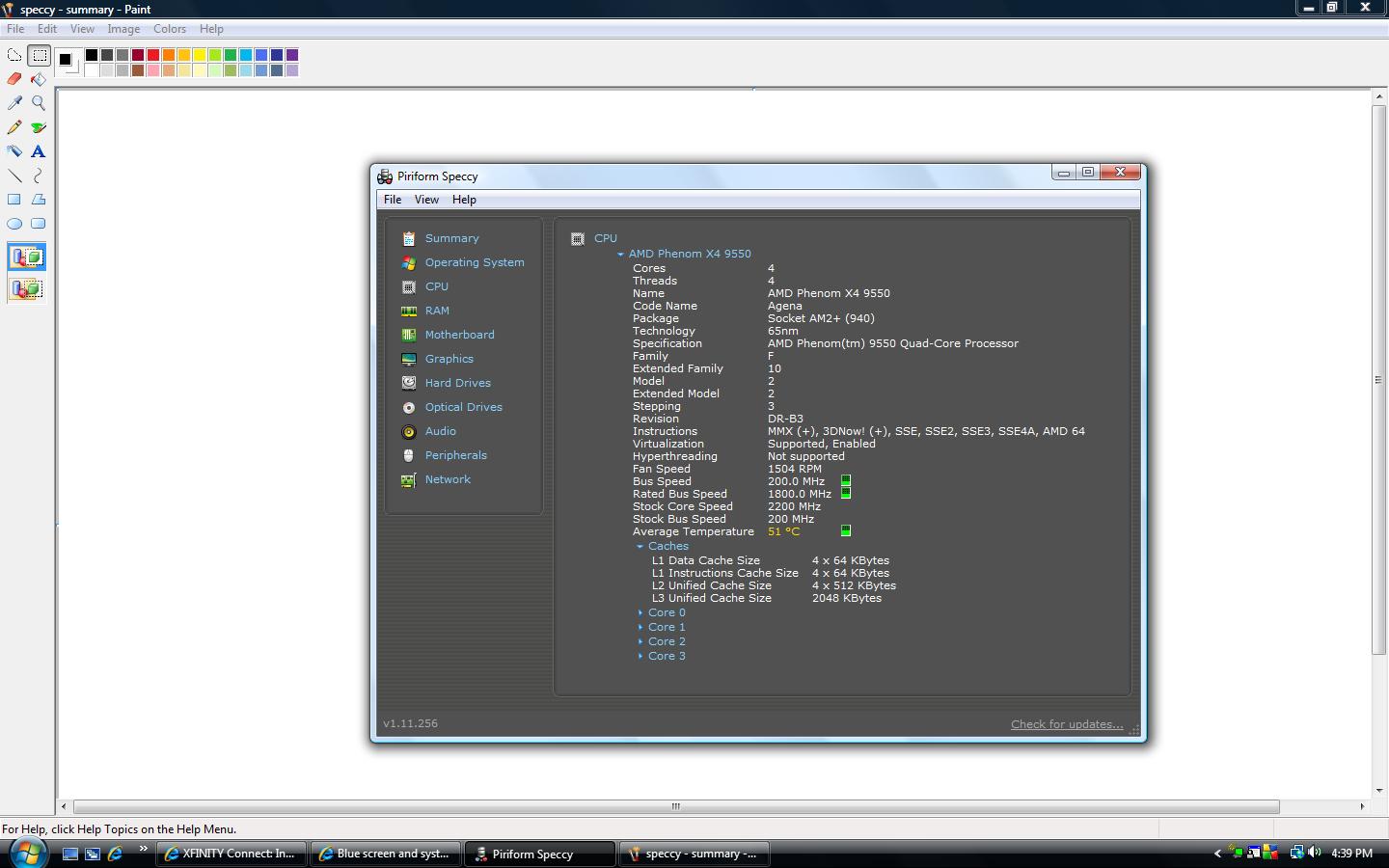Expand the Core 2 node
Screen dimensions: 1389x868
pyautogui.click(x=640, y=641)
